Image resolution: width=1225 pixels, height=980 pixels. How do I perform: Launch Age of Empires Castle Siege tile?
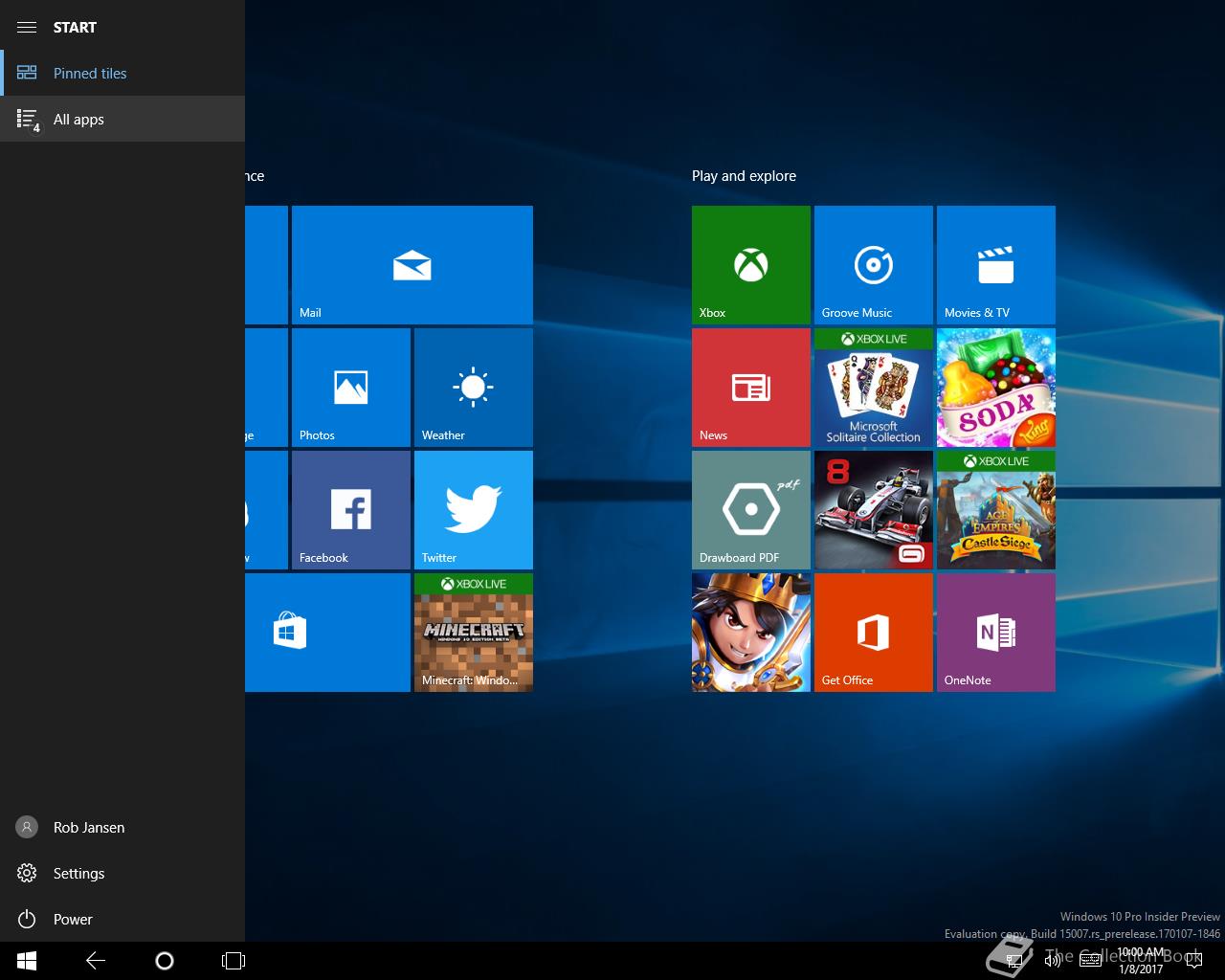tap(995, 510)
